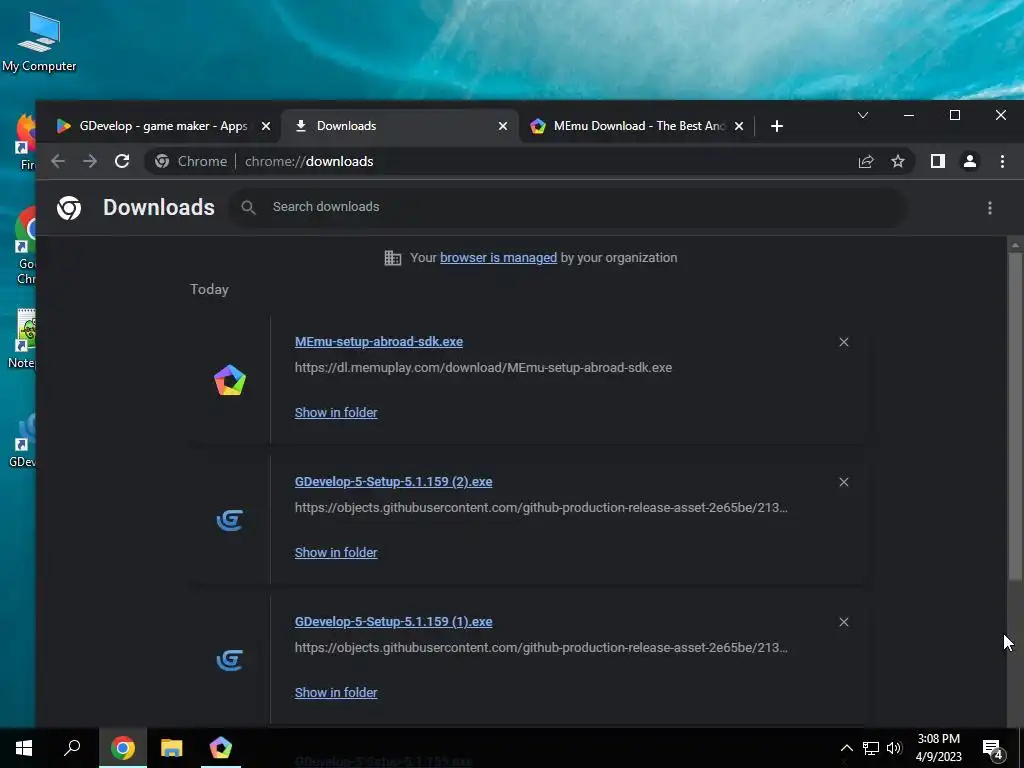This screenshot has width=1024, height=768.
Task: Open File Explorer from taskbar
Action: (172, 748)
